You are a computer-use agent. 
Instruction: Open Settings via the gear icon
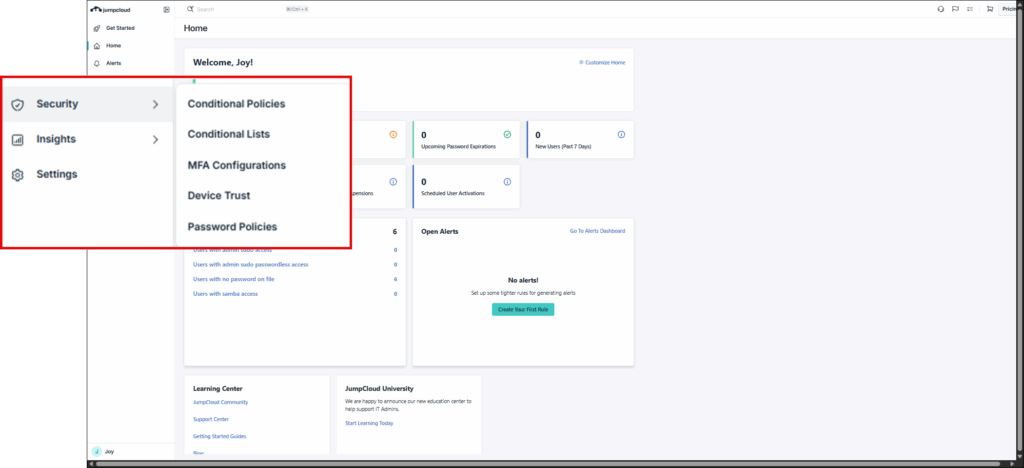click(18, 175)
